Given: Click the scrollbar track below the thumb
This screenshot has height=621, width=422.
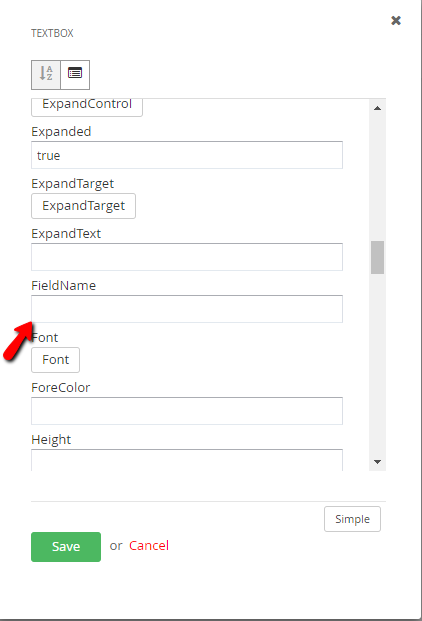Looking at the screenshot, I should click(377, 364).
